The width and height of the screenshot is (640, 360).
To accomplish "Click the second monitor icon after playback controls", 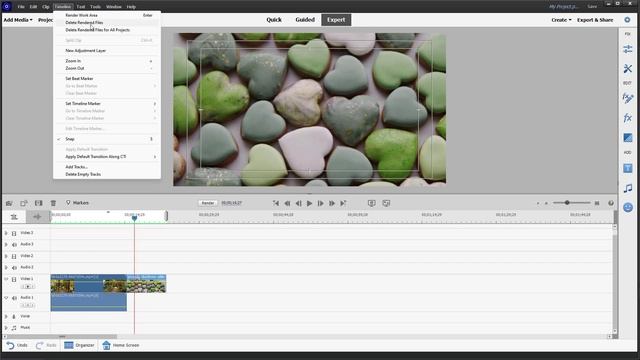I will tap(386, 203).
